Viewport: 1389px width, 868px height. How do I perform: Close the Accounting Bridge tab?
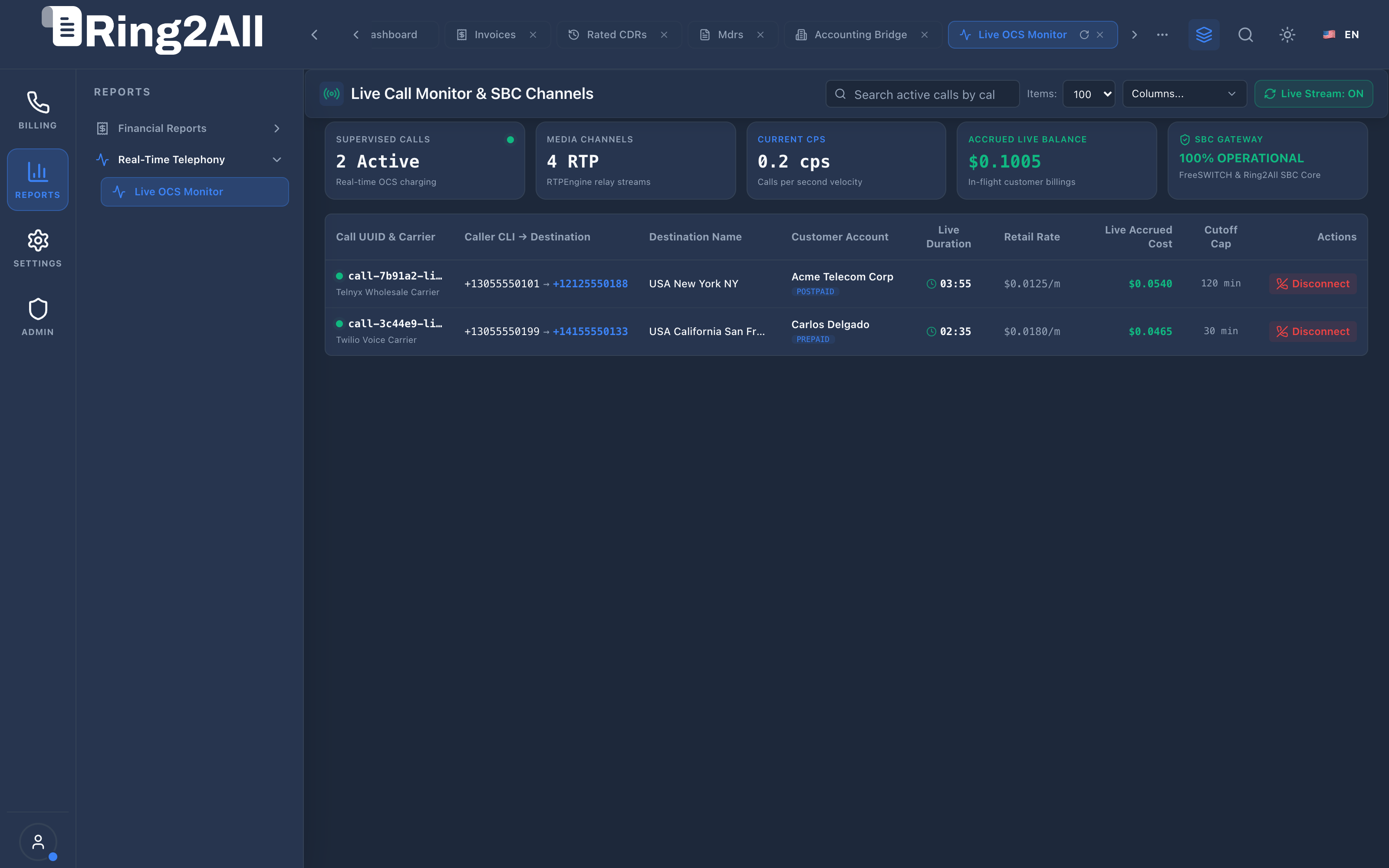(924, 34)
